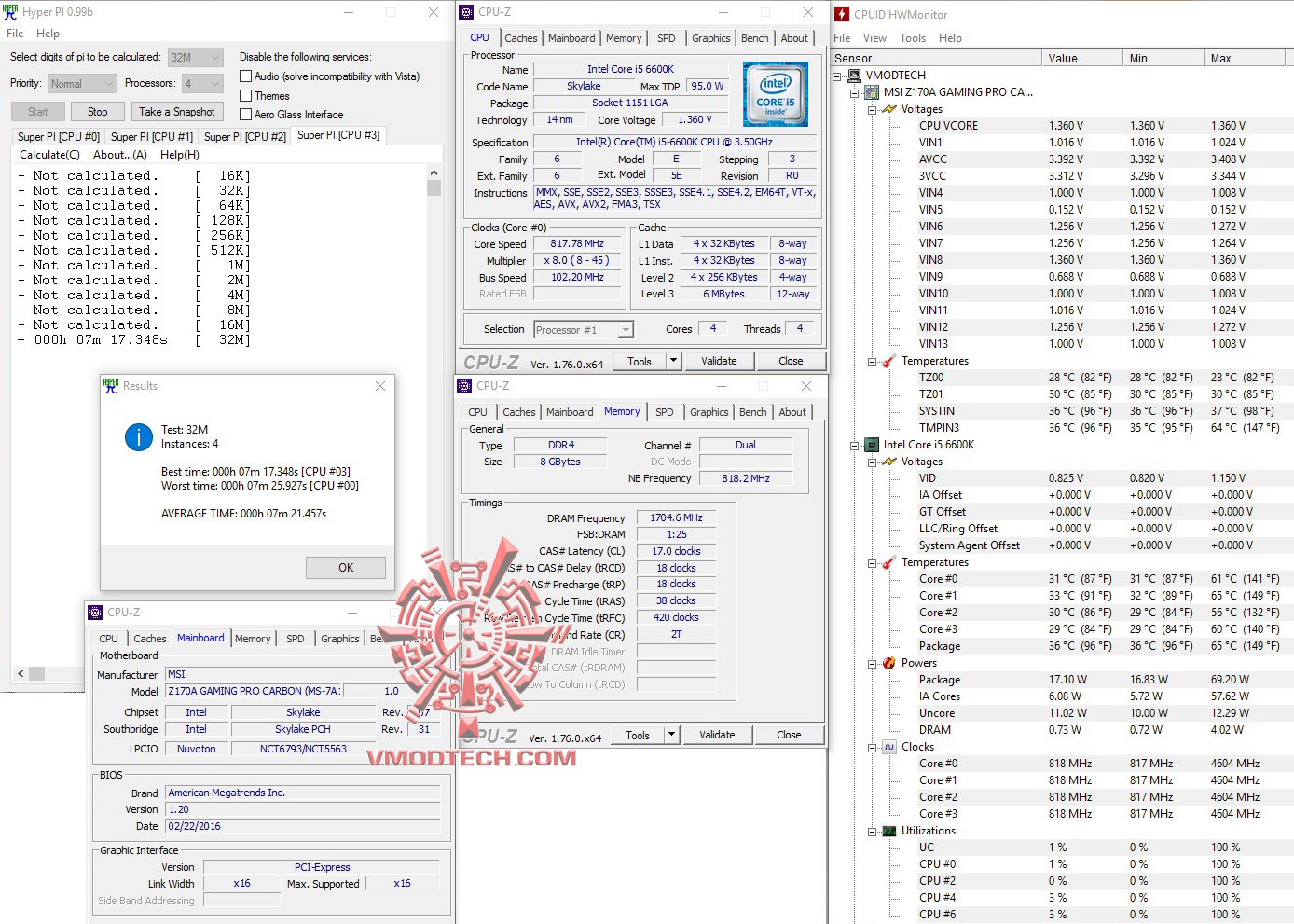Click the small icon in Results dialog title
1294x924 pixels.
pyautogui.click(x=111, y=385)
